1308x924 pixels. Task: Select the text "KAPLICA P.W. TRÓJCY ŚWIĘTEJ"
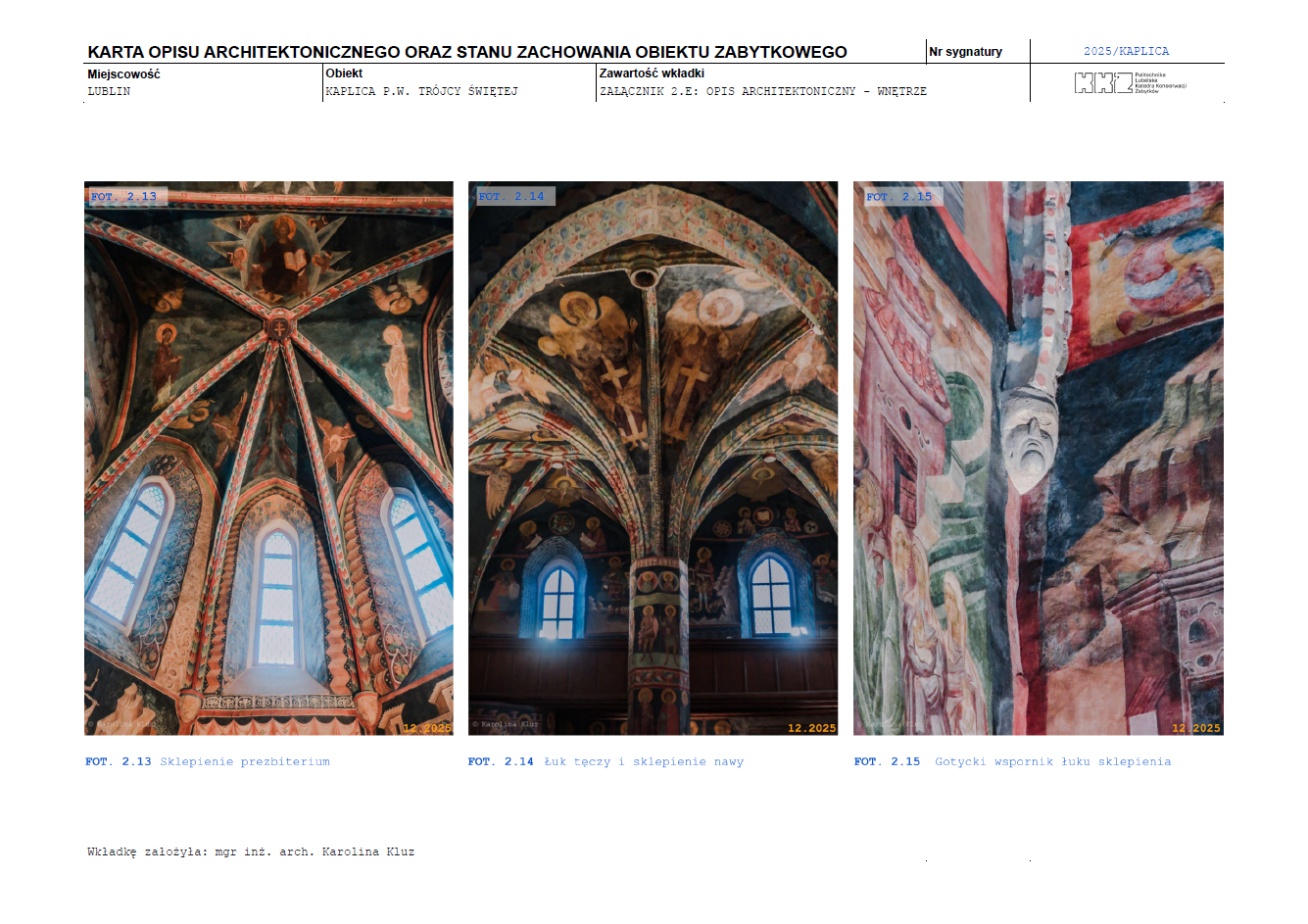pos(421,91)
